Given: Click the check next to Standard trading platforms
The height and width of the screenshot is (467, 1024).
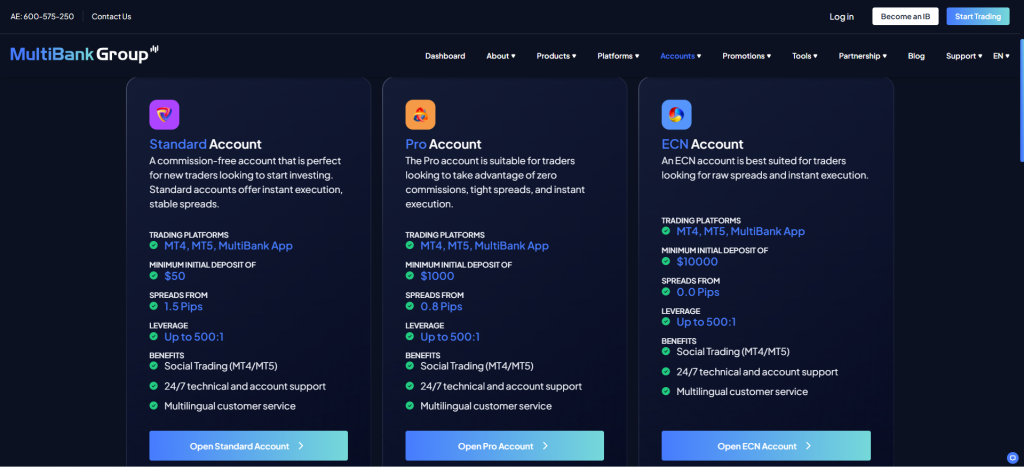Looking at the screenshot, I should [x=153, y=246].
